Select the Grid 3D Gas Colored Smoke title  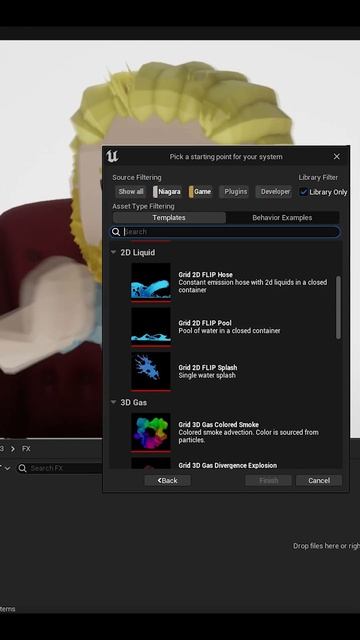pos(218,424)
